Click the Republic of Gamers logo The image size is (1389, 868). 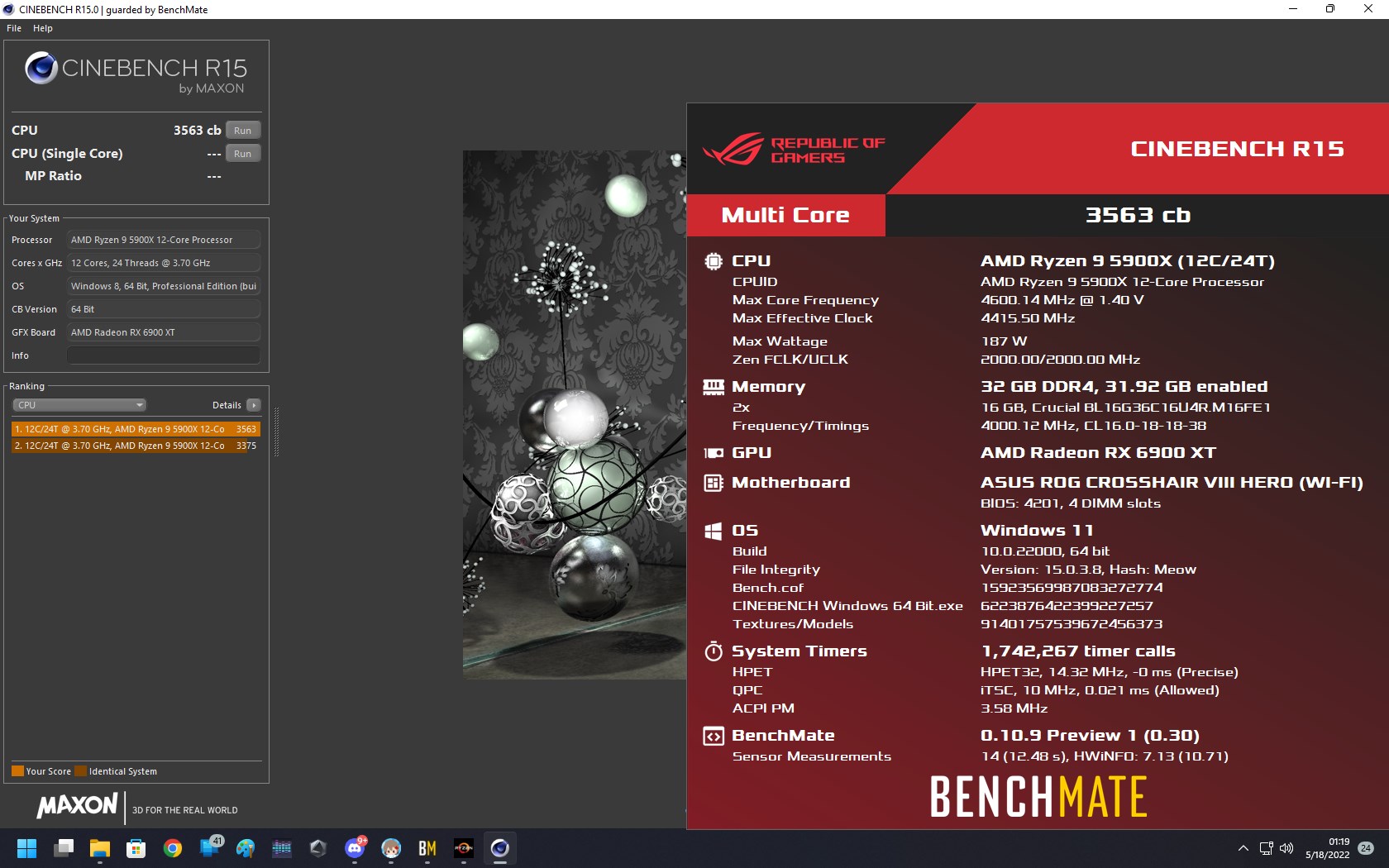[794, 150]
